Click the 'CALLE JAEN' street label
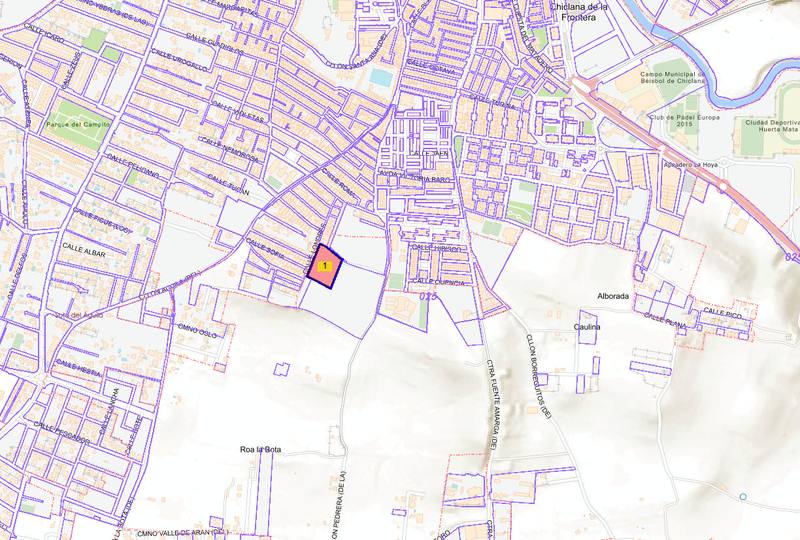 (x=429, y=153)
